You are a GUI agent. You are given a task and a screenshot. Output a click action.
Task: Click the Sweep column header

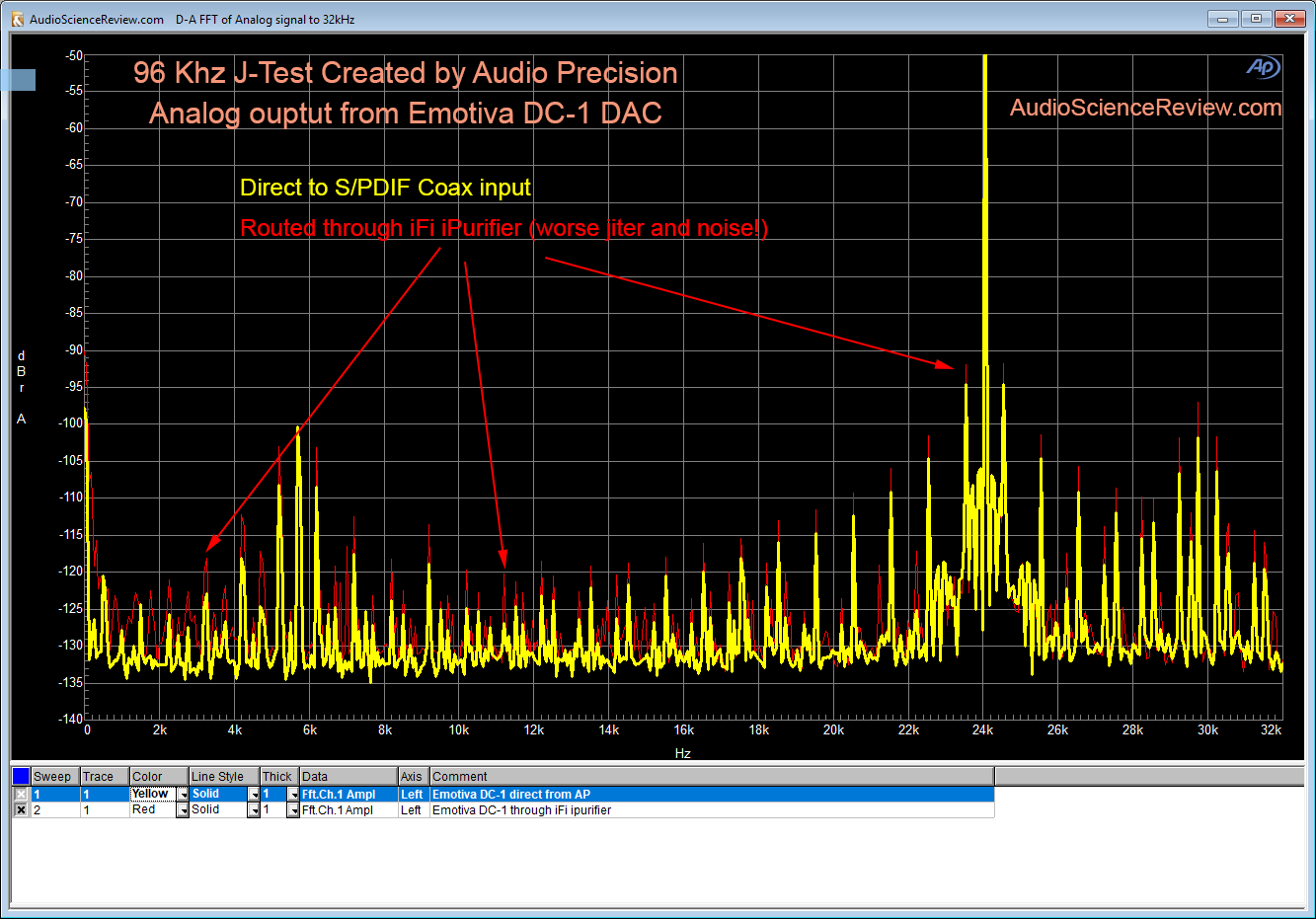[x=55, y=777]
